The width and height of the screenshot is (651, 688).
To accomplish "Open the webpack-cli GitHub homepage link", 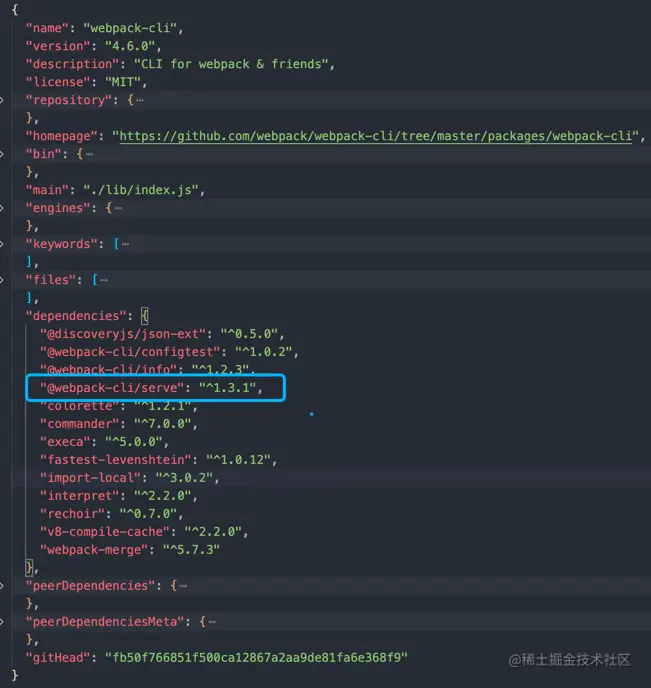I will [x=376, y=136].
